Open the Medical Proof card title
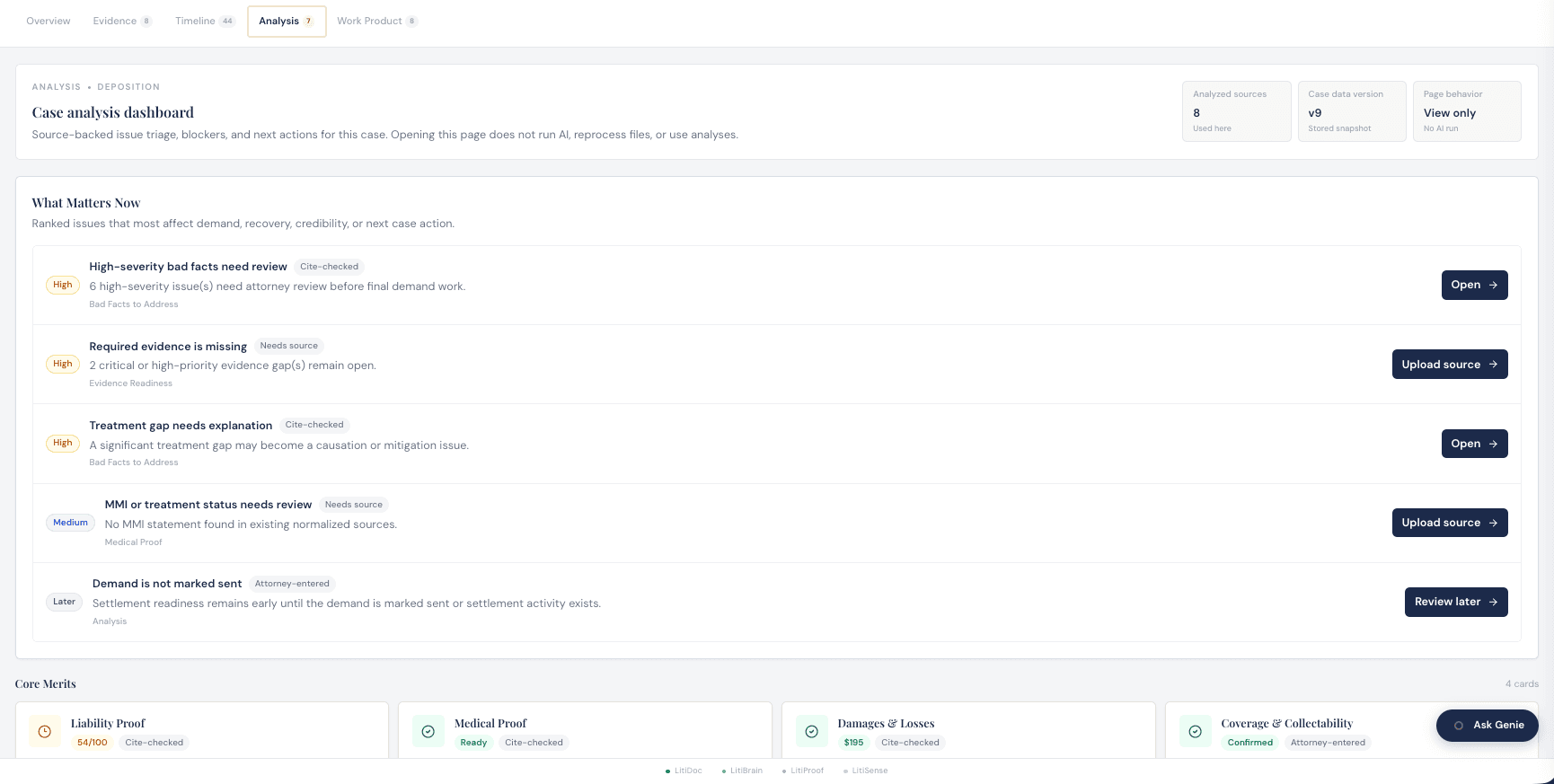 pyautogui.click(x=490, y=723)
